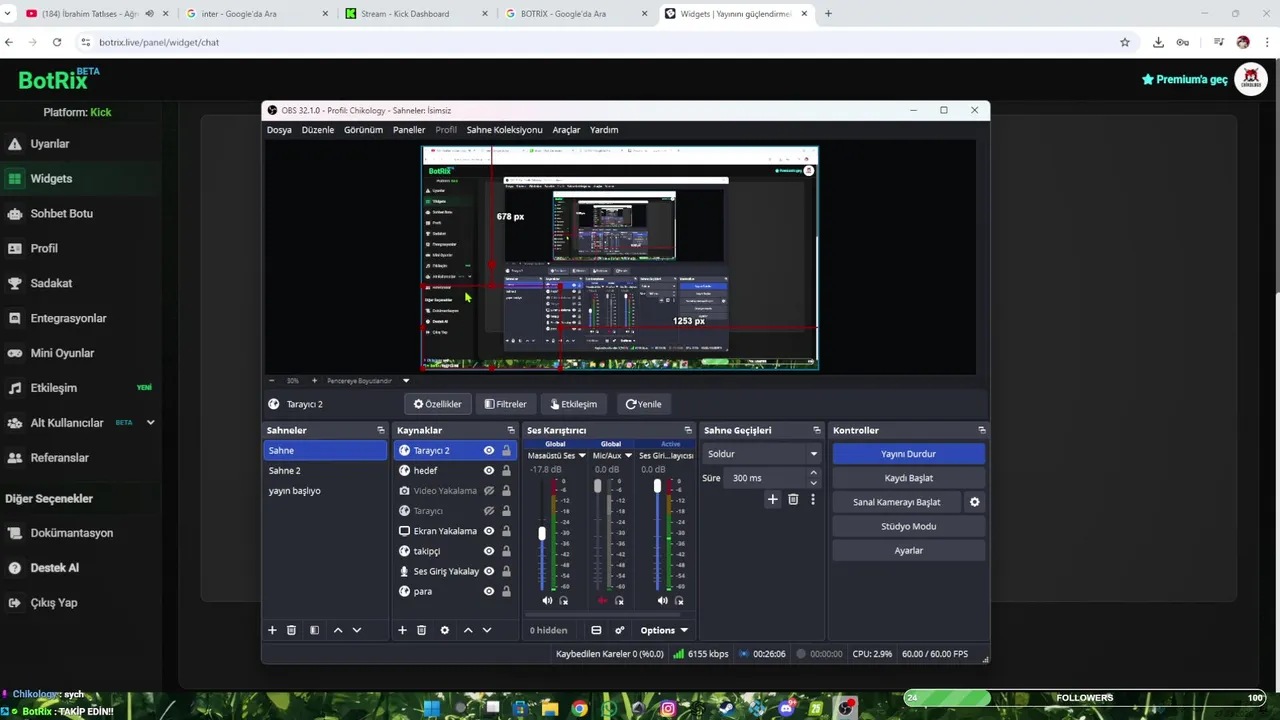The image size is (1280, 720).
Task: Open Filtreler for selected source
Action: click(x=505, y=404)
